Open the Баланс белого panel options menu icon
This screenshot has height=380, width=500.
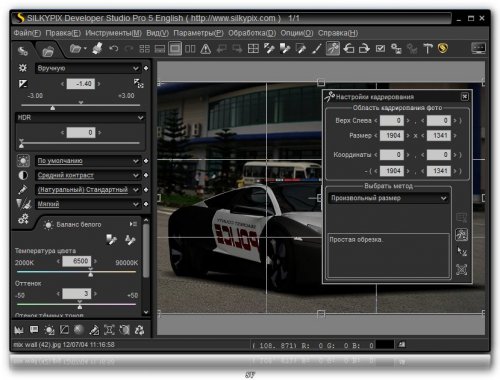tap(133, 224)
